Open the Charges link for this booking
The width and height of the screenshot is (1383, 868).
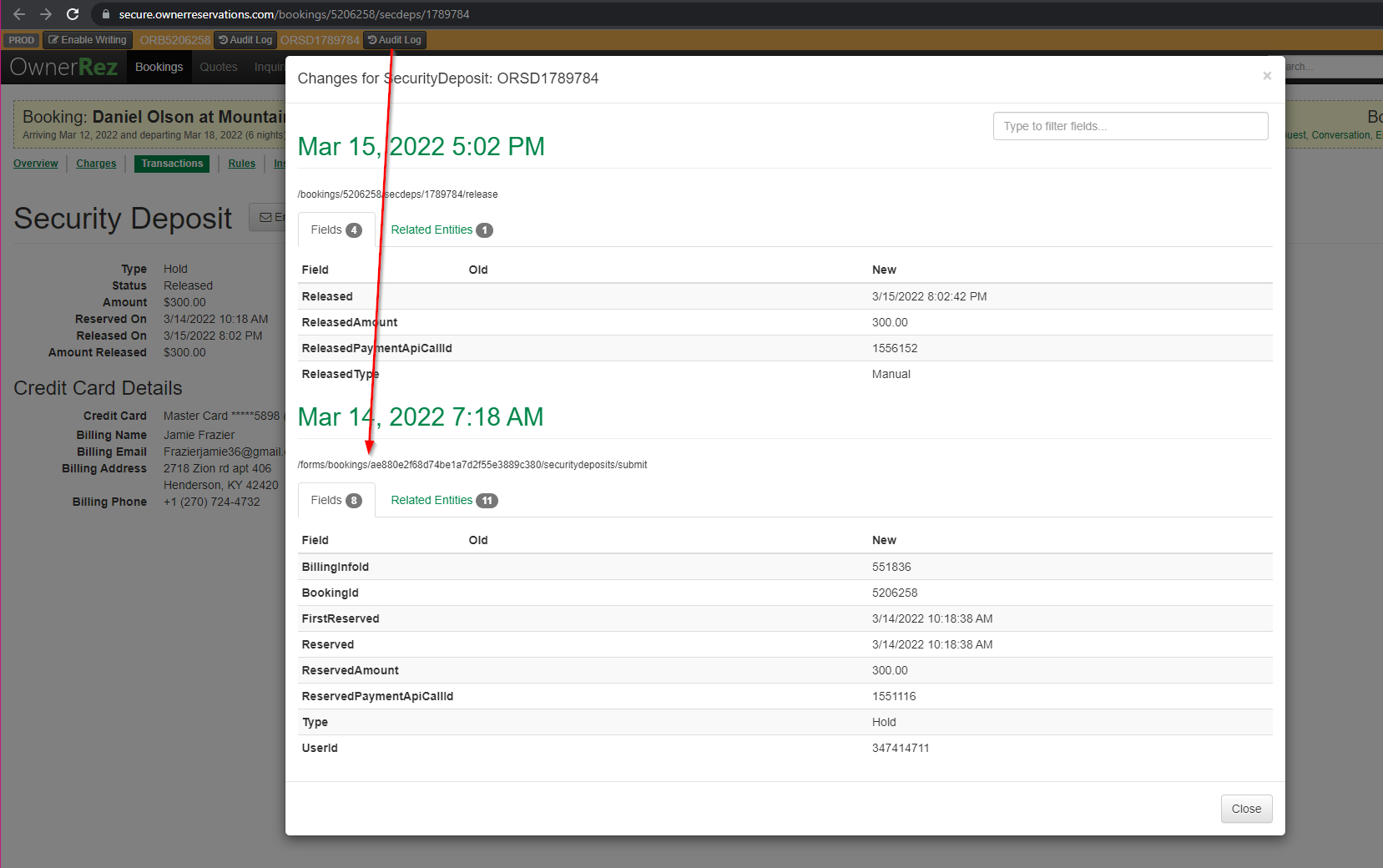96,164
